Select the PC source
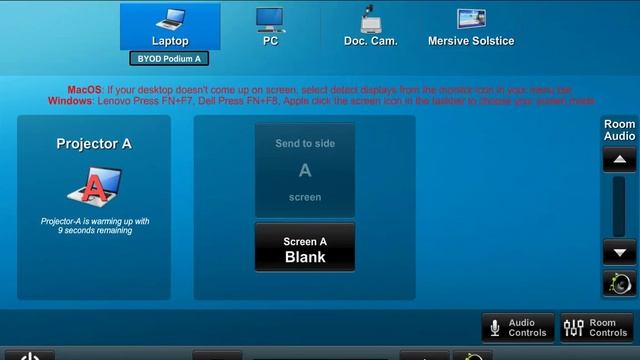This screenshot has width=640, height=360. pos(270,27)
